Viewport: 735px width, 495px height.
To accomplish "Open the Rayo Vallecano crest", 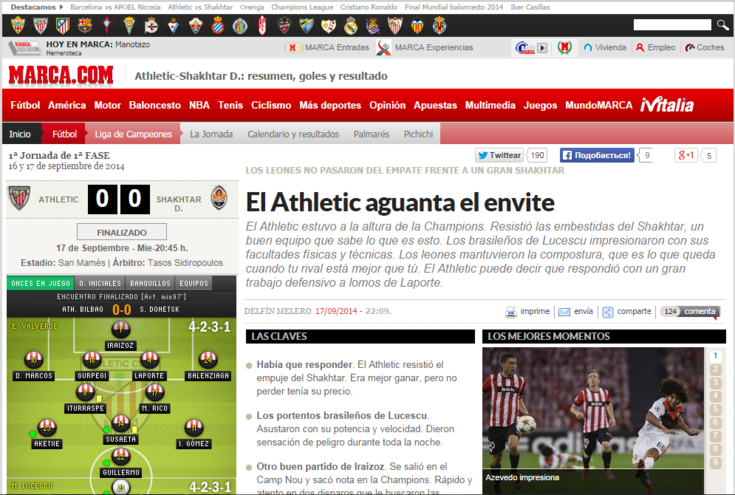I will coord(329,25).
